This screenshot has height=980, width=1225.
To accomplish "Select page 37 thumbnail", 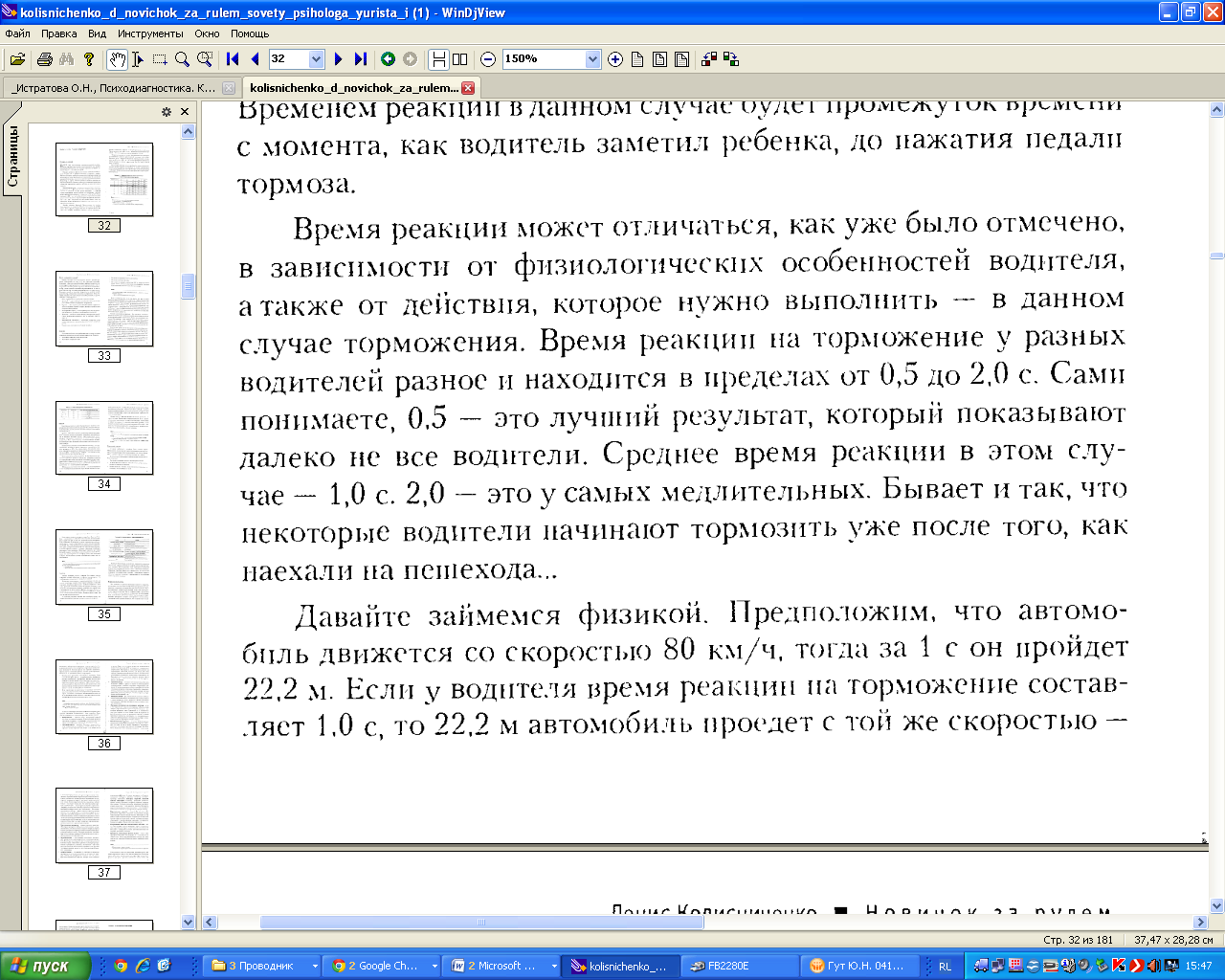I will pyautogui.click(x=104, y=826).
